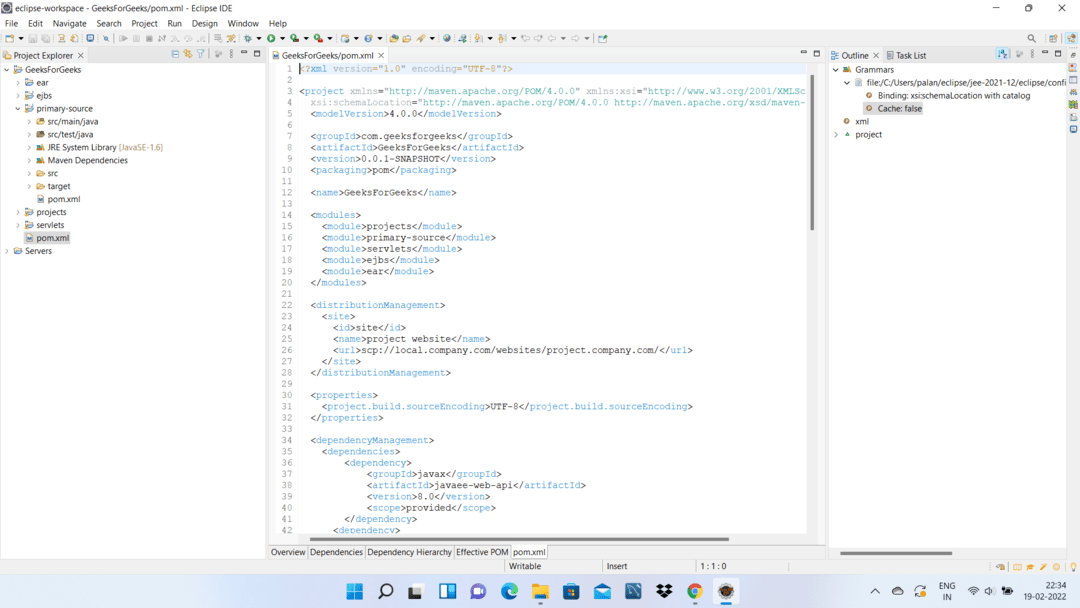Click the Debug bug icon in toolbar
1080x608 pixels.
click(247, 38)
